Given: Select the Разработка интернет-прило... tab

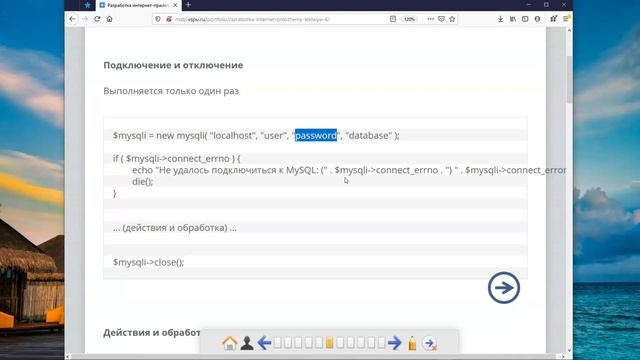Looking at the screenshot, I should pos(139,5).
